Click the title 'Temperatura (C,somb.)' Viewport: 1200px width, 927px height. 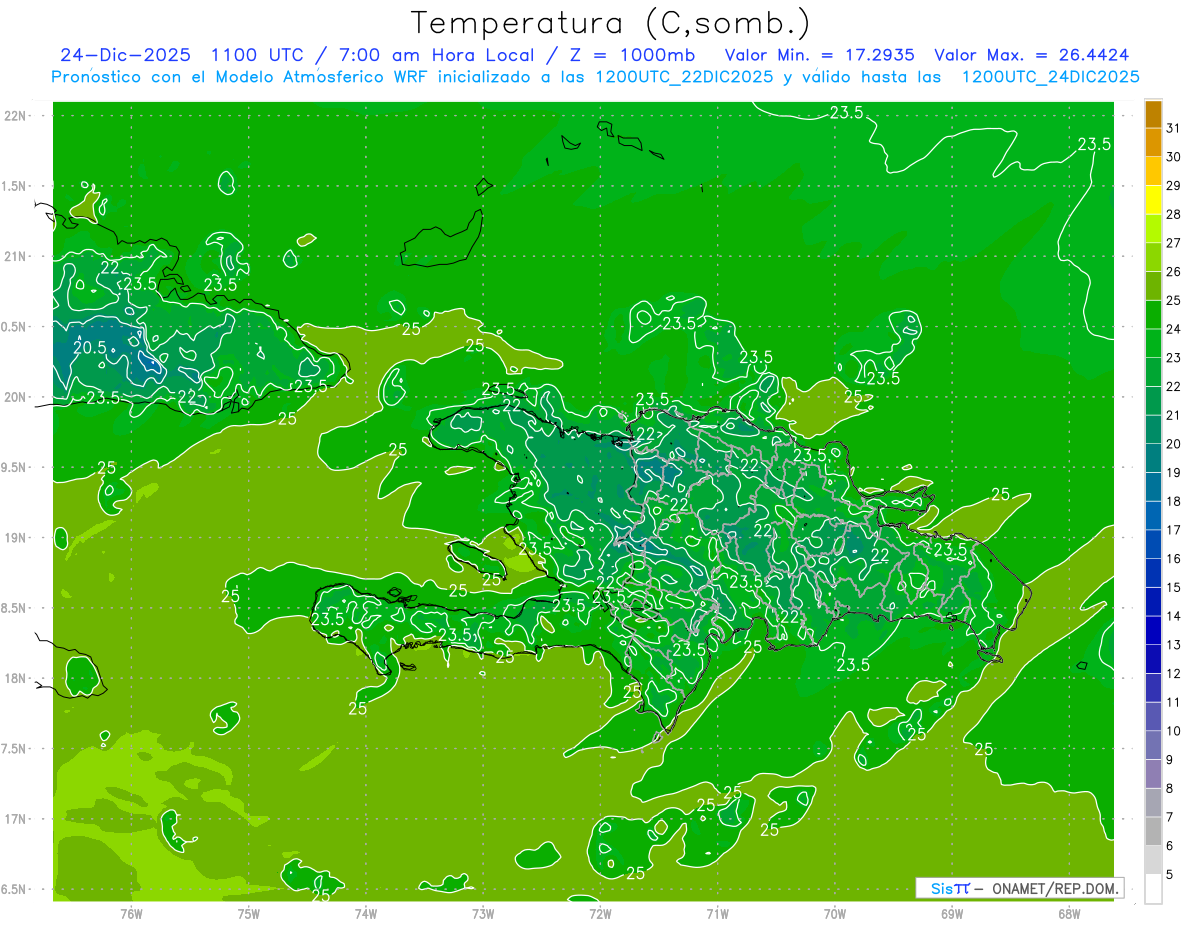click(x=611, y=23)
